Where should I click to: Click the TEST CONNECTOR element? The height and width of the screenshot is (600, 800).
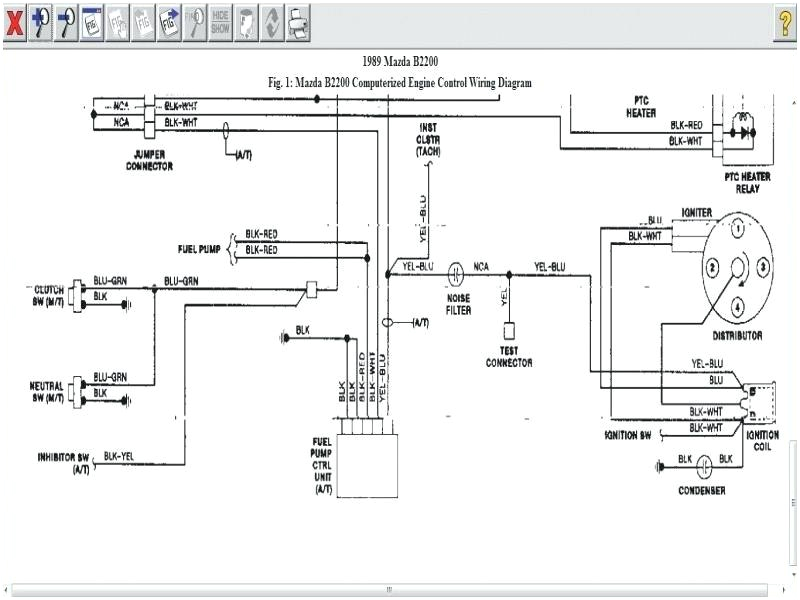[510, 330]
